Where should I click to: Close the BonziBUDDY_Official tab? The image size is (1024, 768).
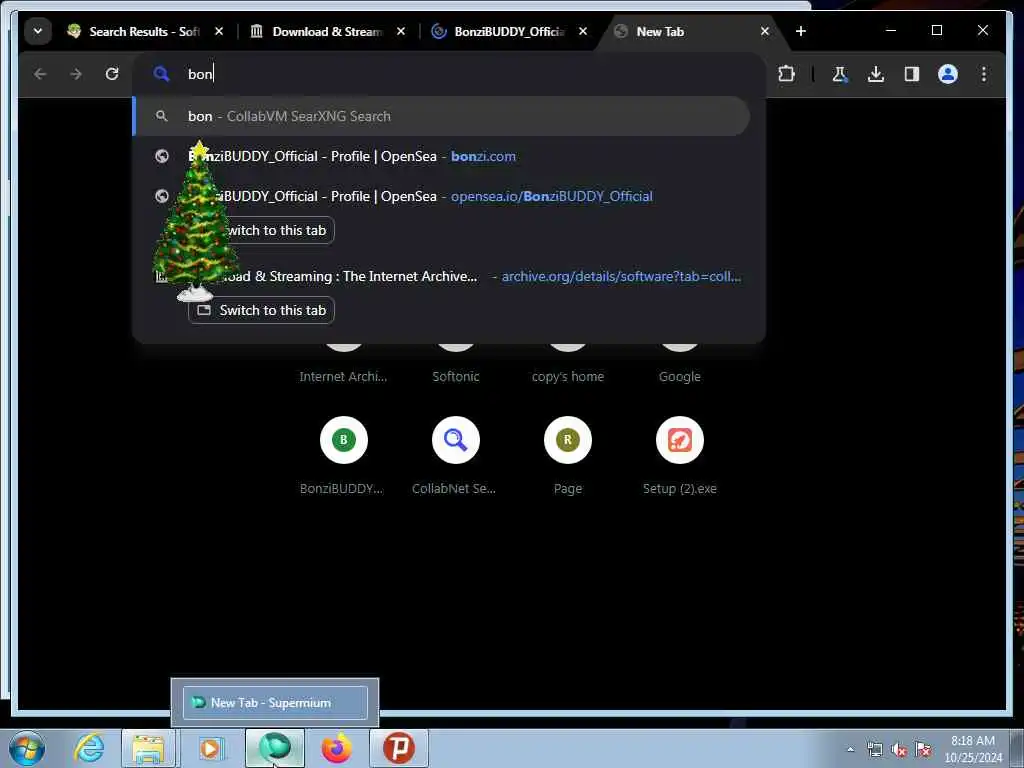coord(583,31)
